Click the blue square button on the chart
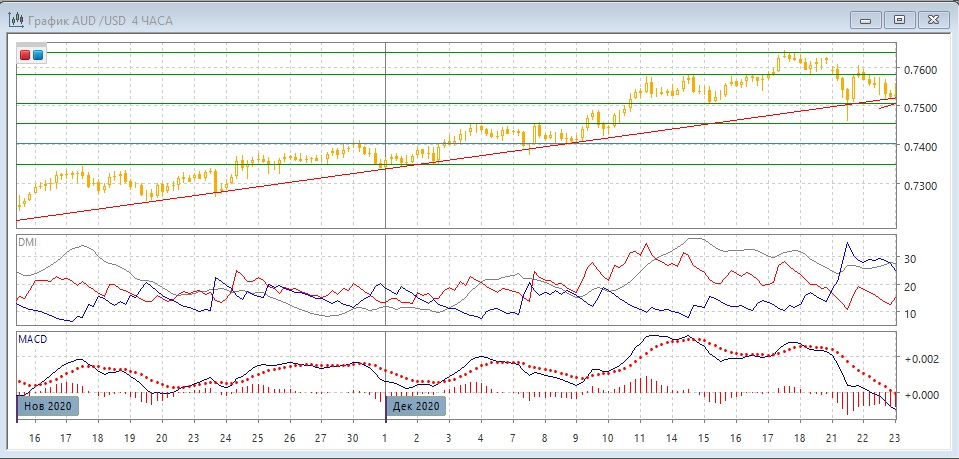 click(x=38, y=55)
